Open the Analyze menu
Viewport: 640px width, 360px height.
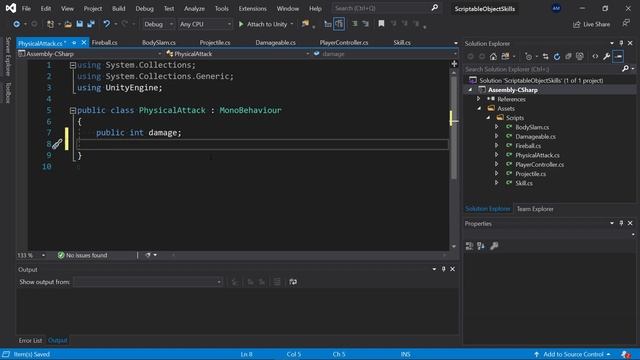pyautogui.click(x=194, y=9)
